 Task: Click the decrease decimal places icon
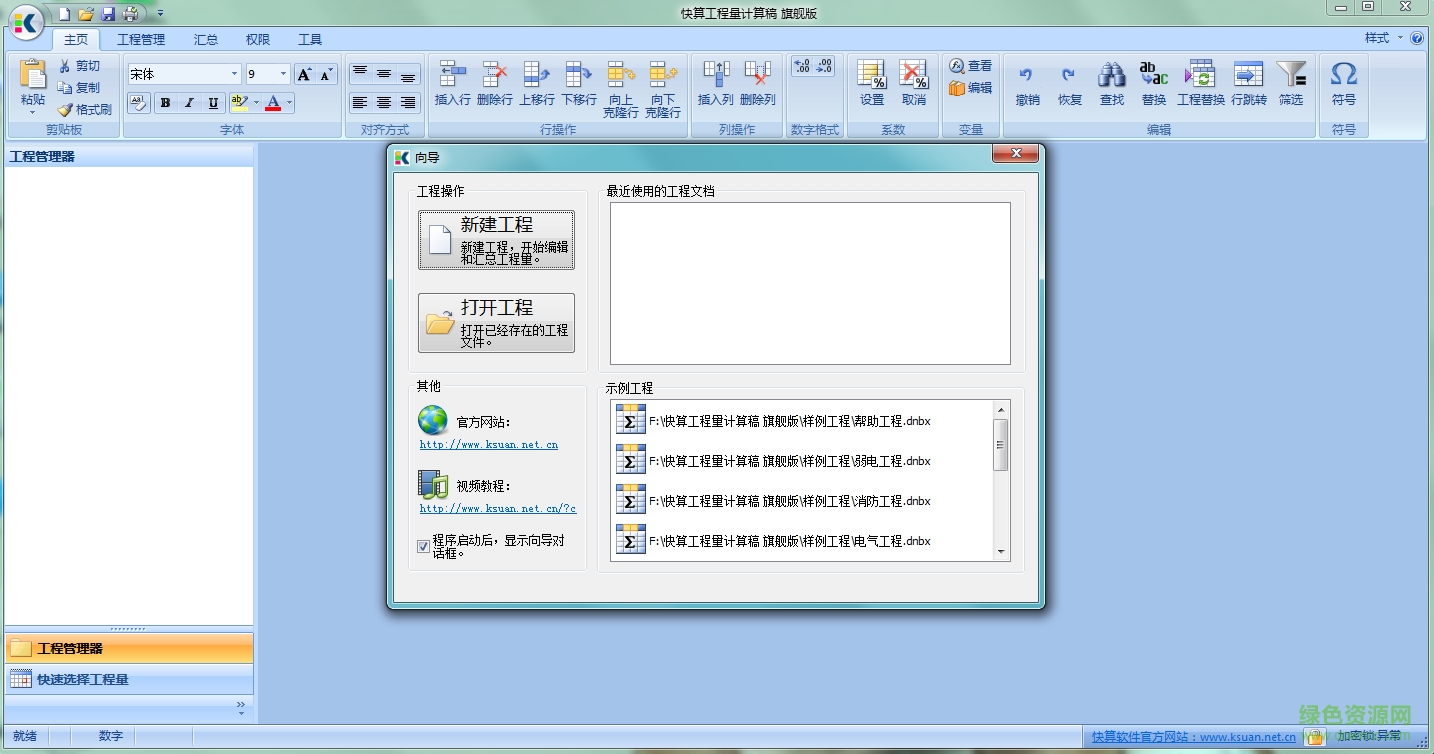[x=825, y=67]
